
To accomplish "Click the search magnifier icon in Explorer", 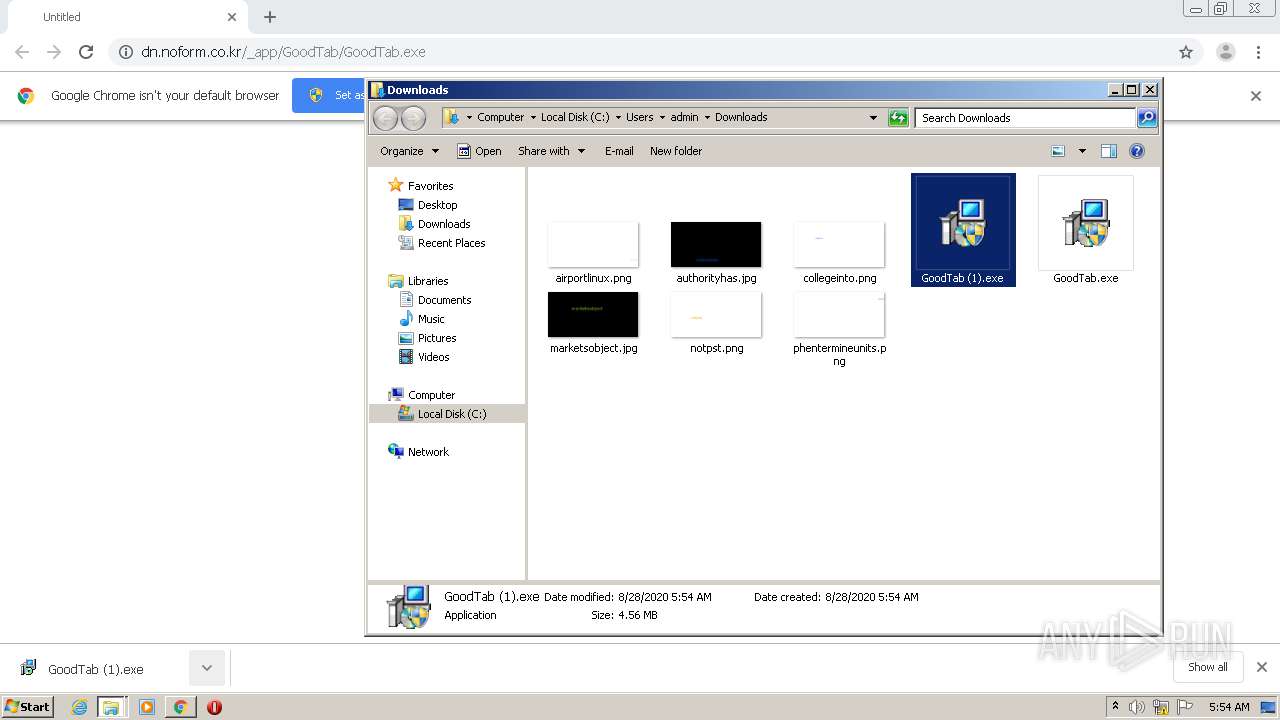I will click(x=1147, y=118).
